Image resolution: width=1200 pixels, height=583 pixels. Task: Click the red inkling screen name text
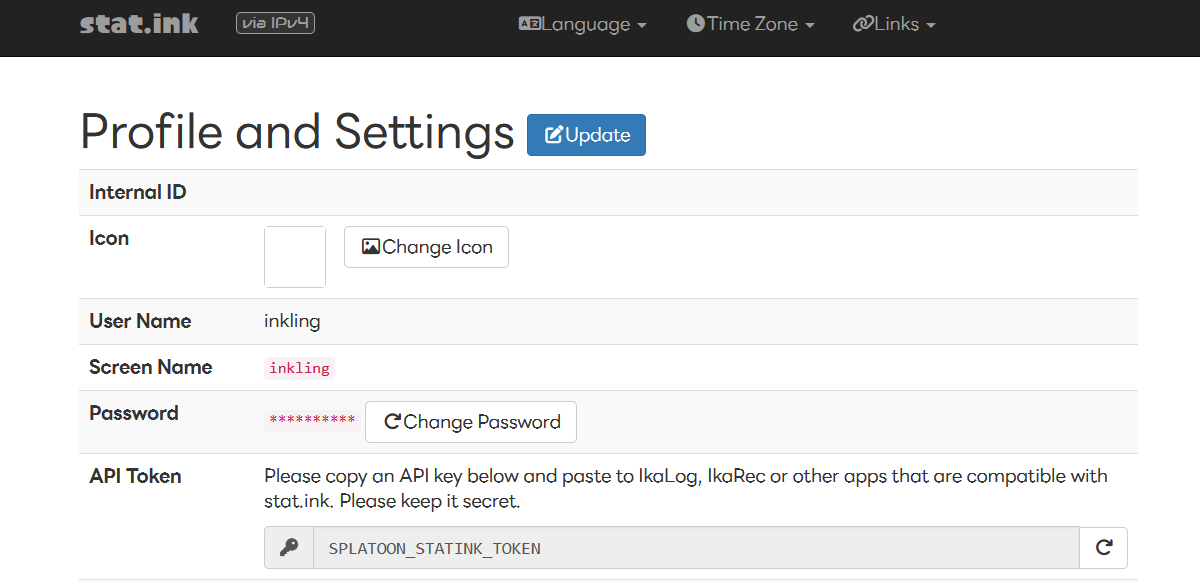coord(299,368)
